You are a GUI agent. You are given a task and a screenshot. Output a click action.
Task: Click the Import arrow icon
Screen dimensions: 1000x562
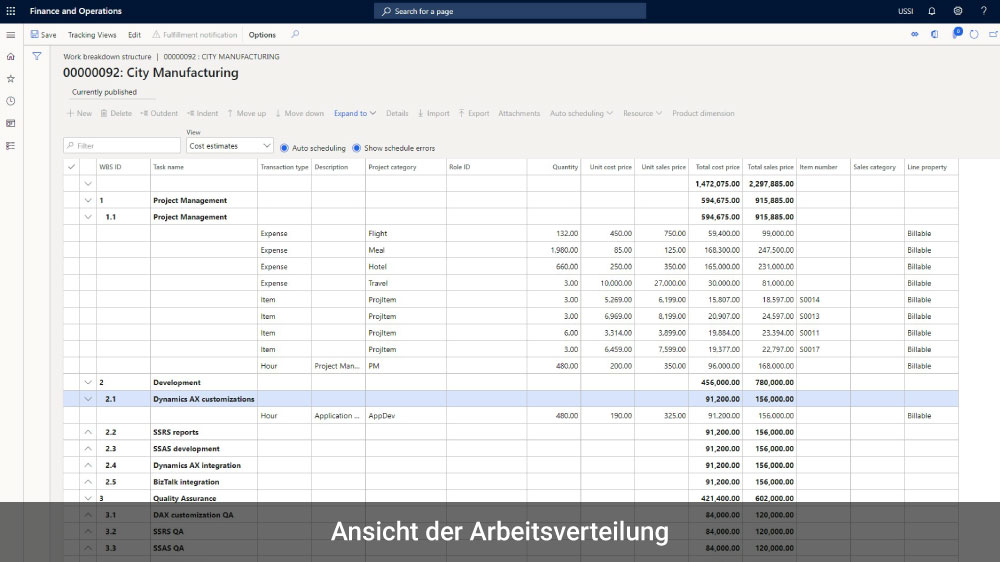click(x=421, y=114)
